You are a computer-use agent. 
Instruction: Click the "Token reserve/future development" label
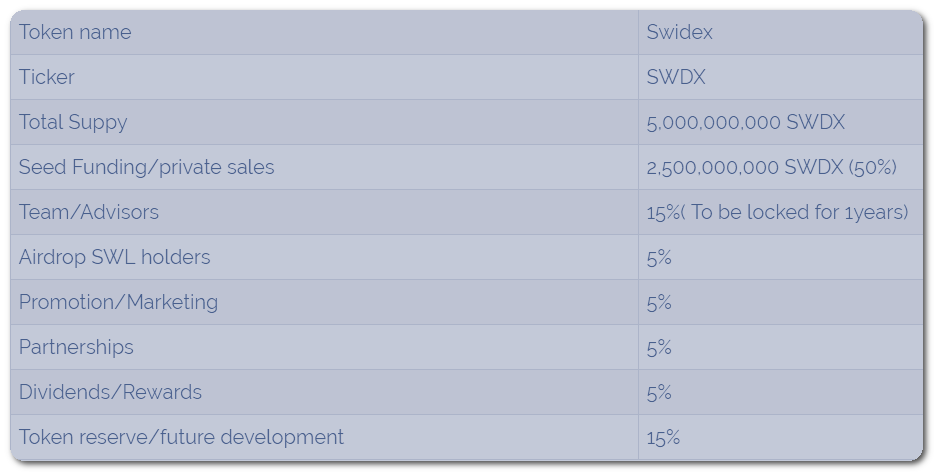(181, 437)
